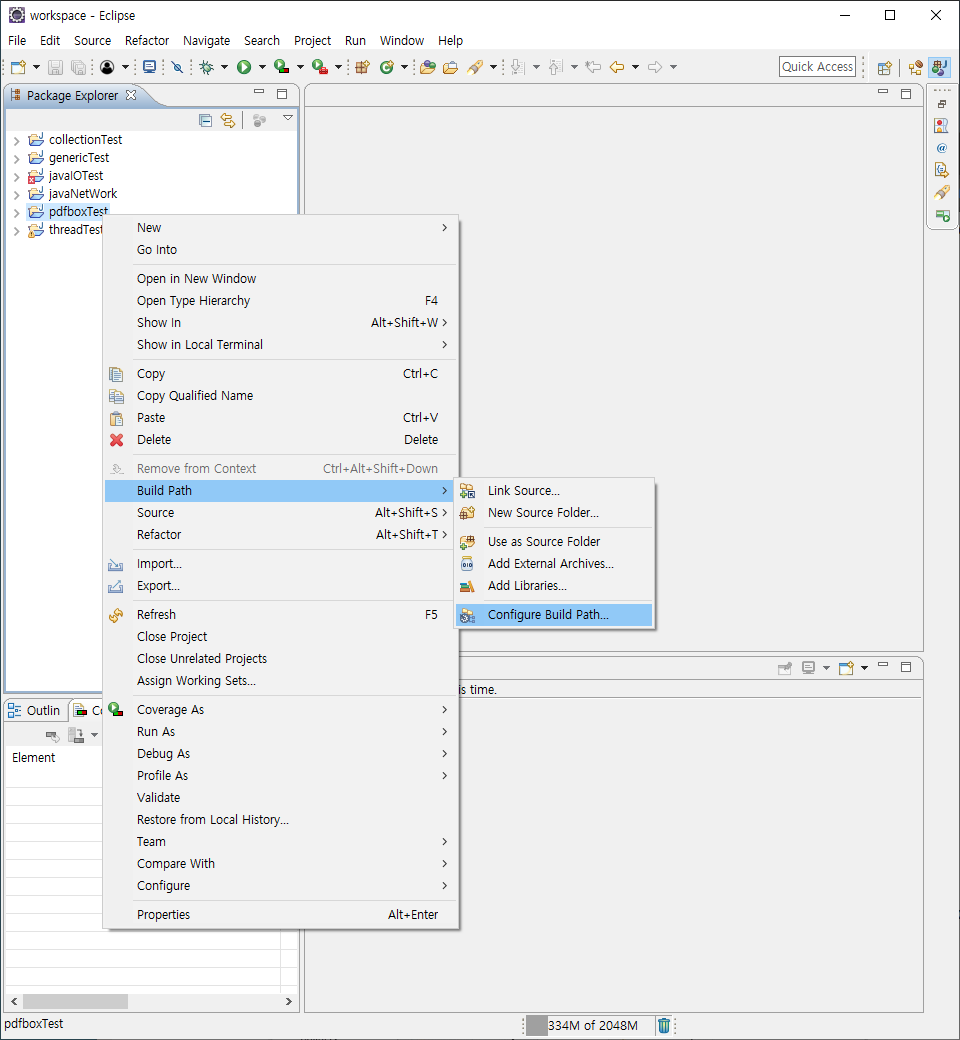
Task: Choose Add External Archives... option
Action: click(554, 564)
